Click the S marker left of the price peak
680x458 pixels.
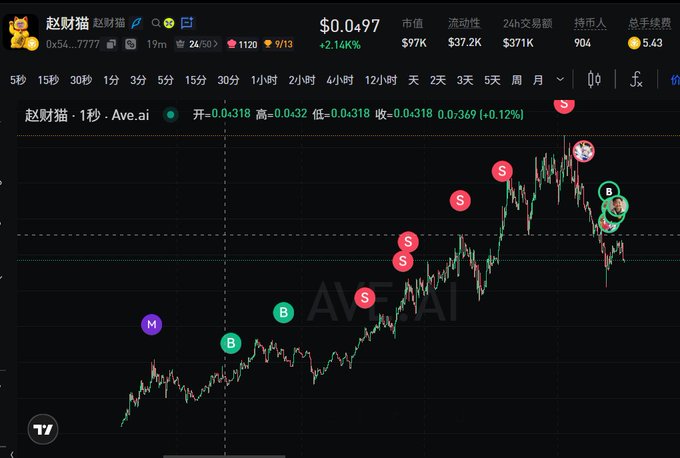tap(502, 171)
